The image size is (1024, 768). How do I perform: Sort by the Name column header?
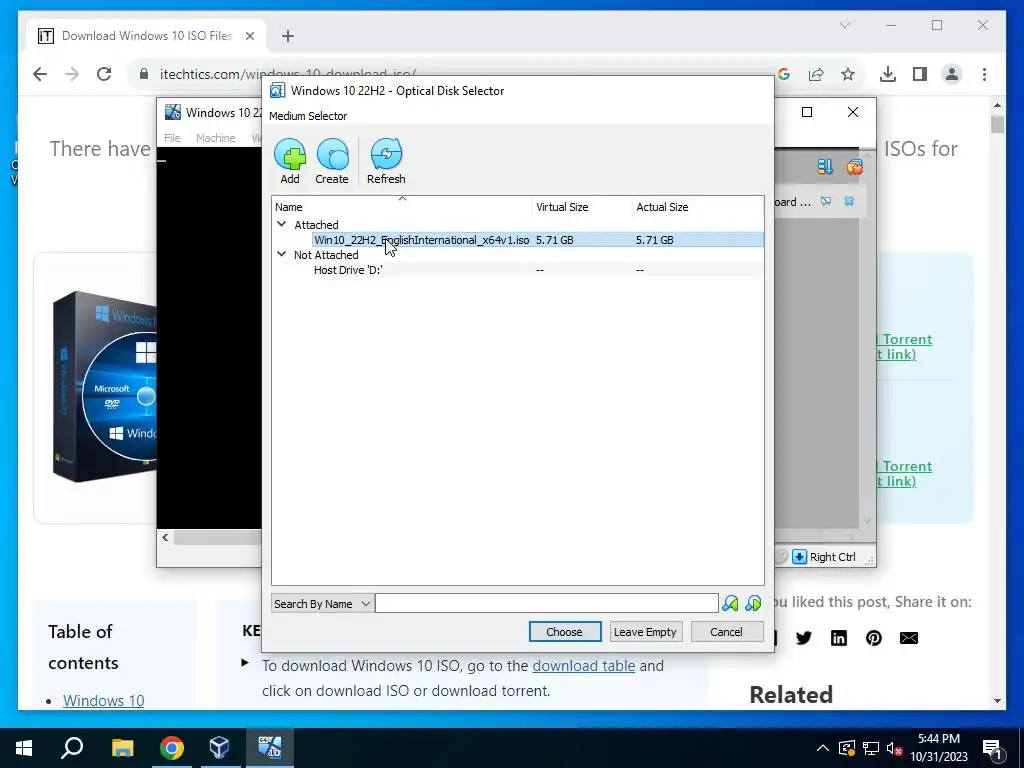[x=402, y=207]
